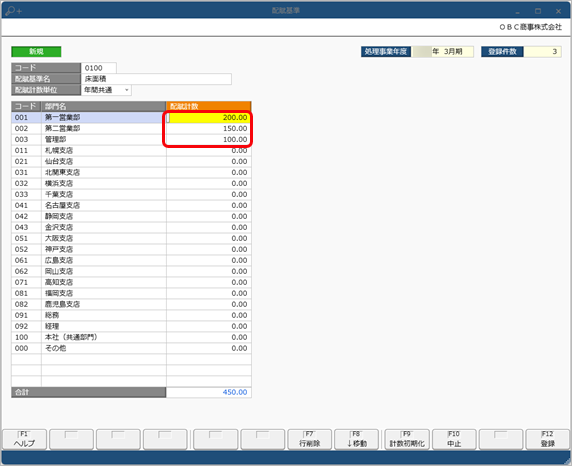The height and width of the screenshot is (466, 572).
Task: Open the 配賦計数単位 dropdown arrow
Action: coord(127,90)
